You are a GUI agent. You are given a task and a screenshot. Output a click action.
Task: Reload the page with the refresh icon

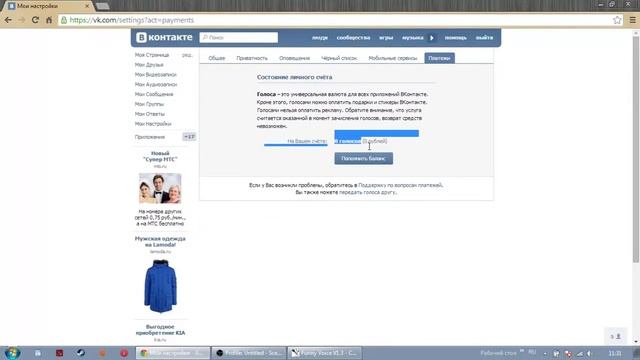click(36, 20)
